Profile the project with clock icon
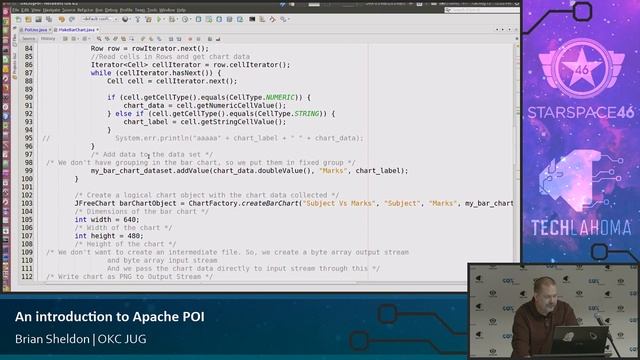 (185, 19)
